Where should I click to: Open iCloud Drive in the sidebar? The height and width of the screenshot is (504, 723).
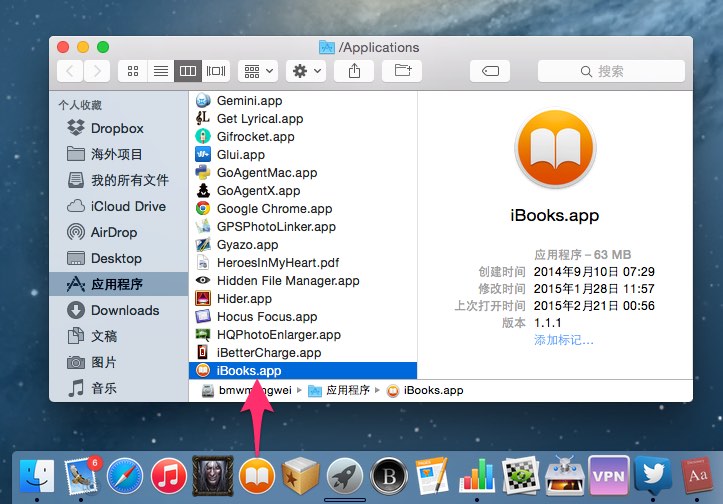pos(119,206)
